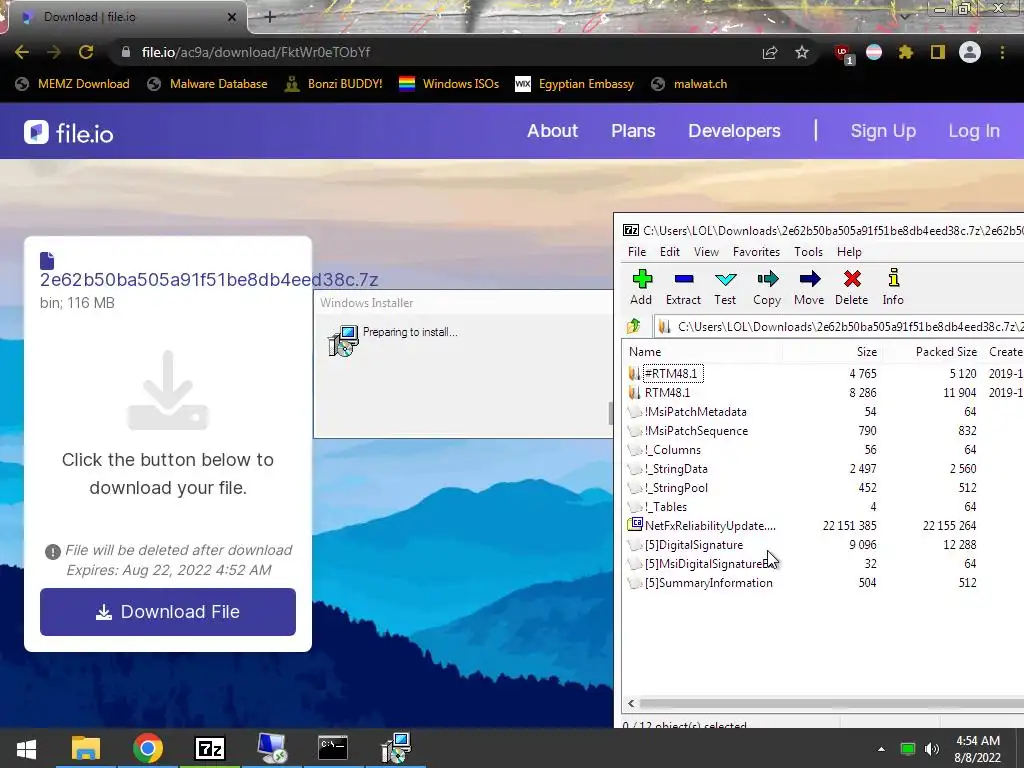Open the Plans page on file.io
The height and width of the screenshot is (768, 1024).
click(633, 131)
